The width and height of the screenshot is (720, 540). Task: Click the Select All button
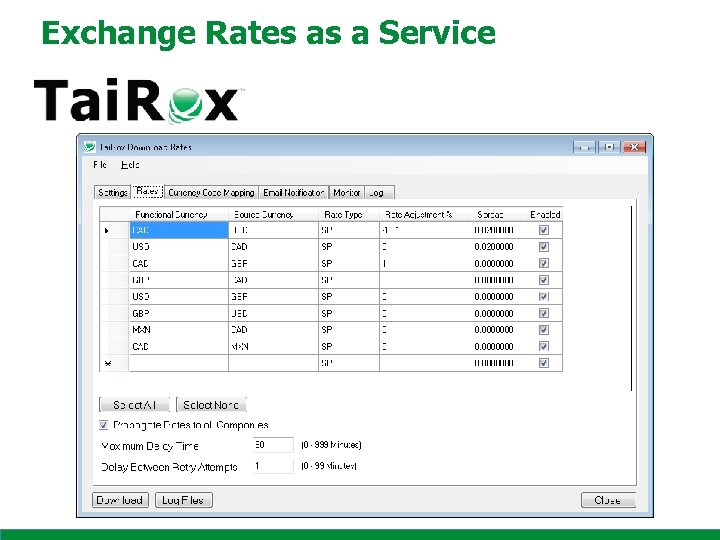tap(134, 405)
